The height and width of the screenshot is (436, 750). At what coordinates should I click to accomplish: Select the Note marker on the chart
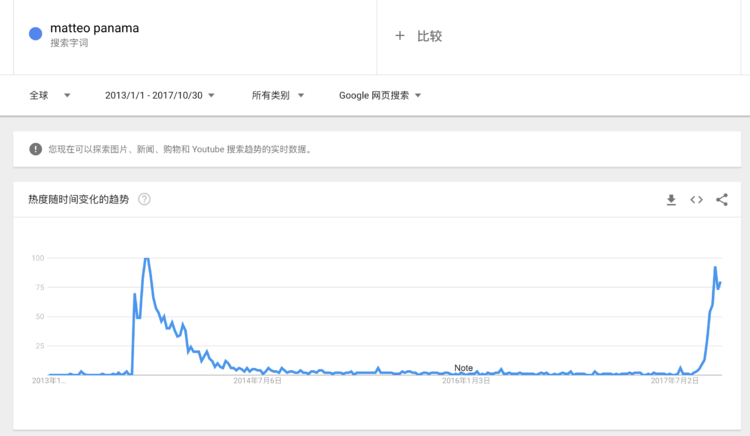[x=463, y=368]
